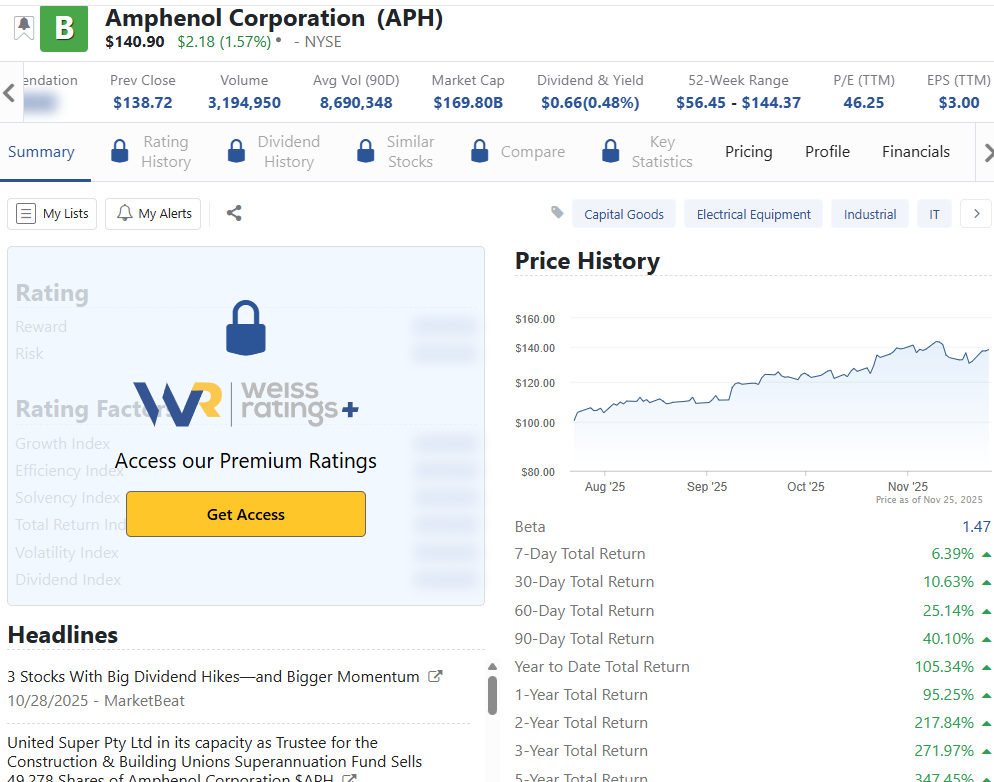994x782 pixels.
Task: Switch to the Pricing tab
Action: (x=748, y=152)
